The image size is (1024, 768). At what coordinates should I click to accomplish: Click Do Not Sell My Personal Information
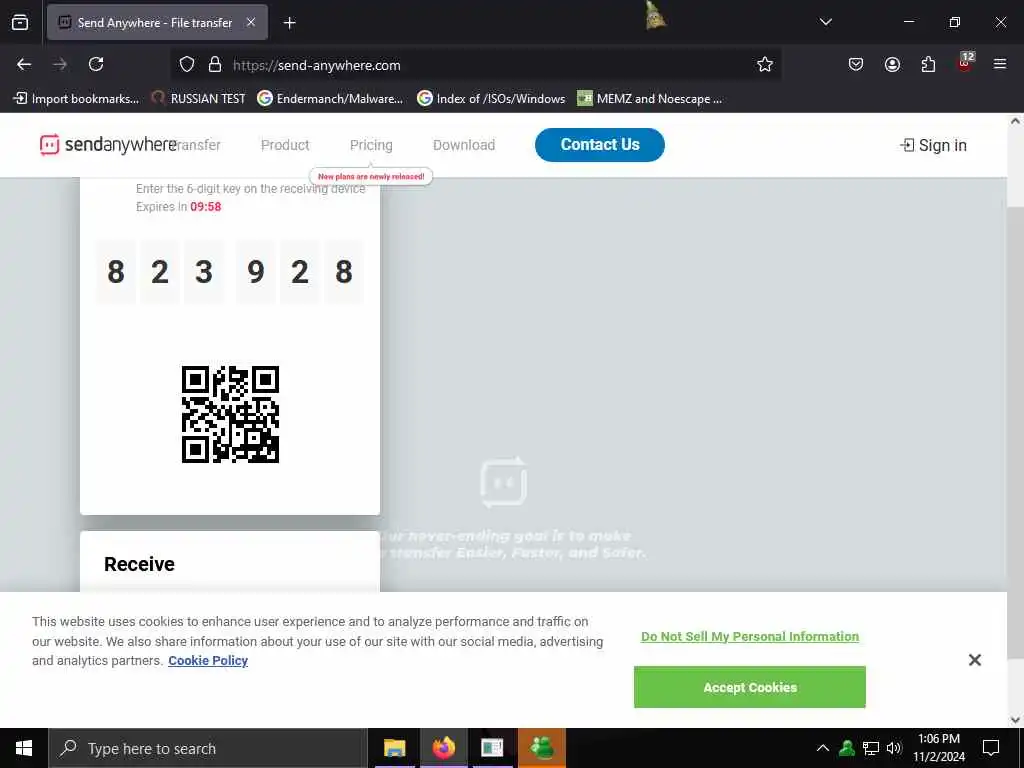coord(750,636)
